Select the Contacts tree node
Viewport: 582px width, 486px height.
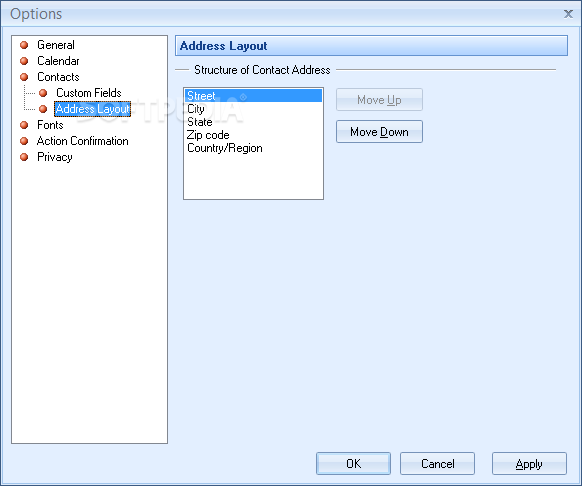(x=58, y=77)
